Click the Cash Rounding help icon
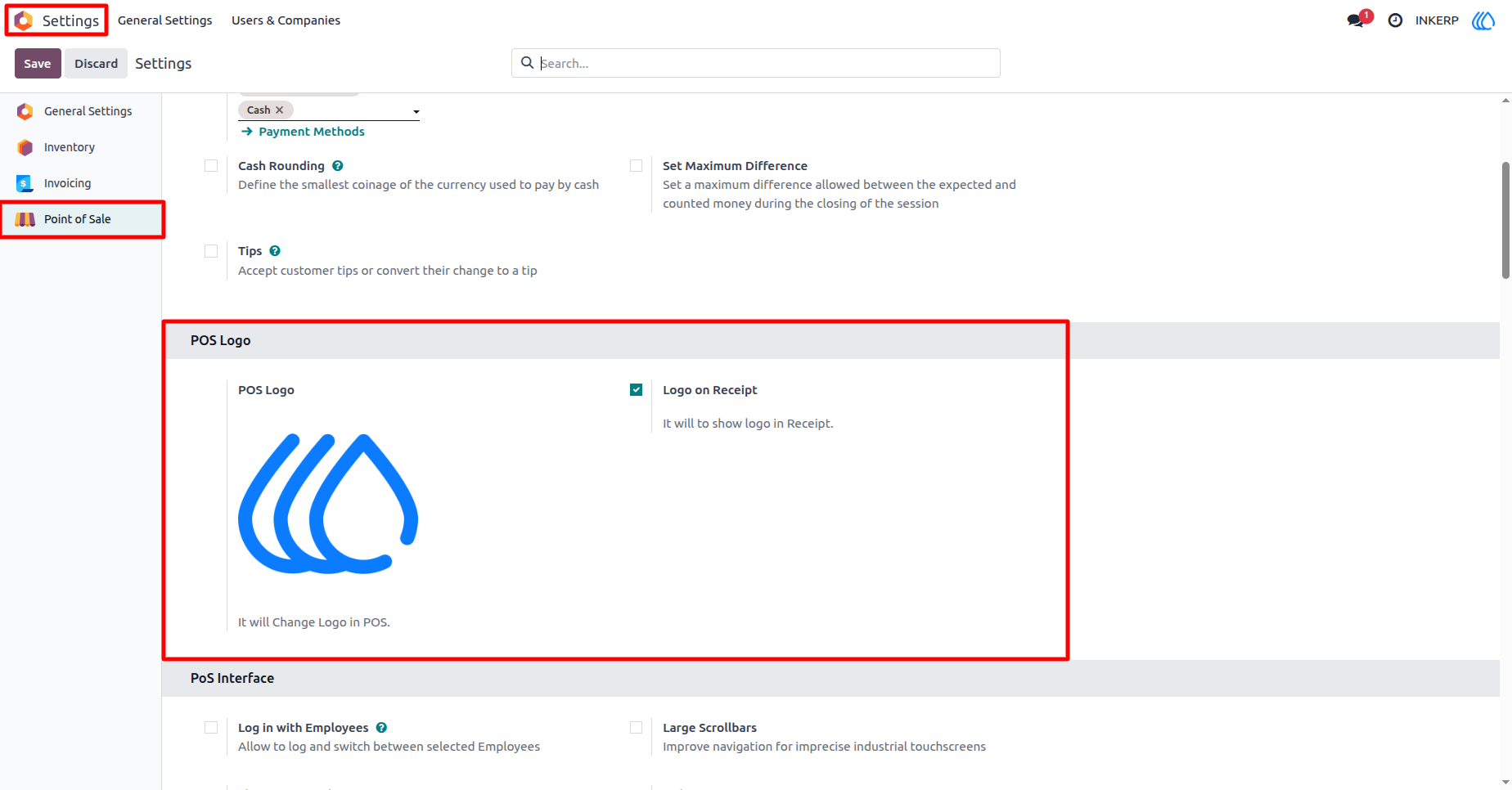The image size is (1512, 790). 338,166
